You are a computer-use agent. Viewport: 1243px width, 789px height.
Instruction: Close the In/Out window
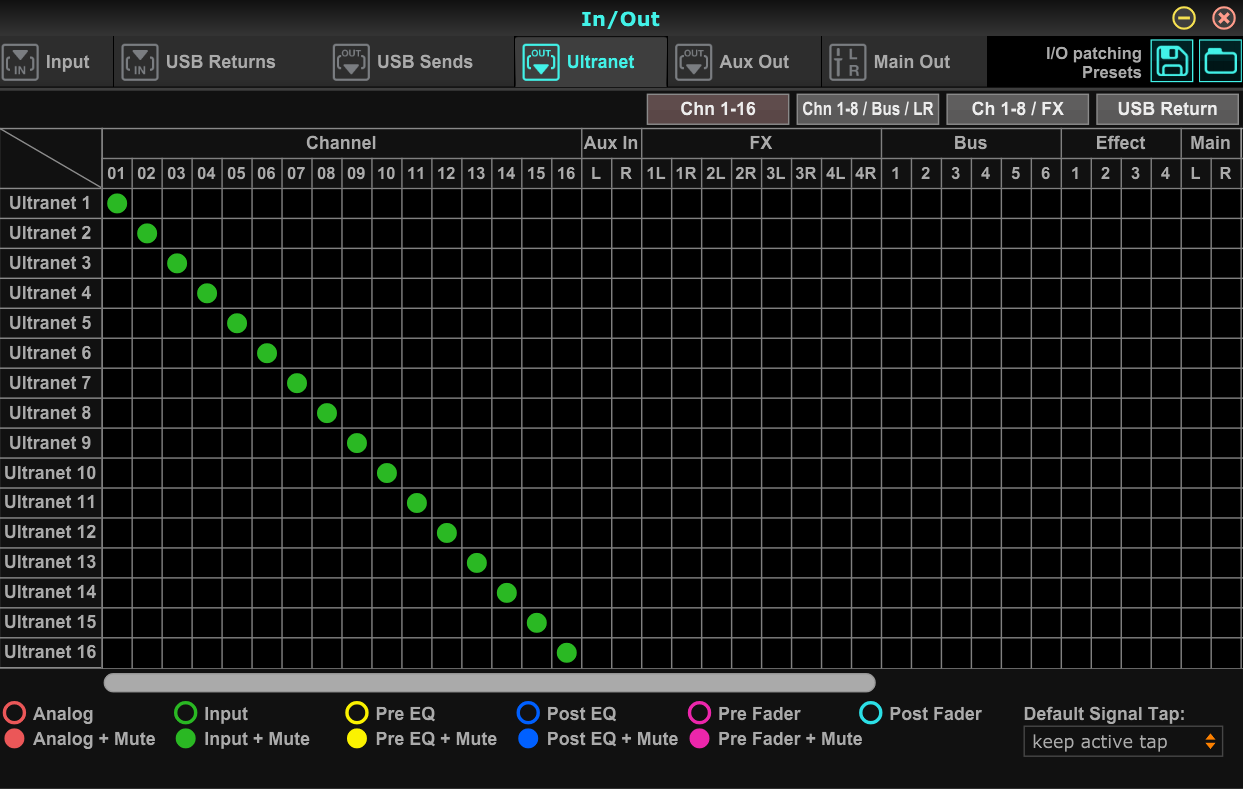tap(1223, 18)
